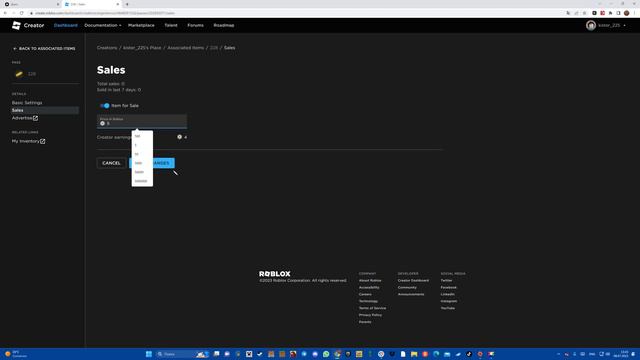This screenshot has height=360, width=640.
Task: Click the Price in Robux input field
Action: pos(142,121)
